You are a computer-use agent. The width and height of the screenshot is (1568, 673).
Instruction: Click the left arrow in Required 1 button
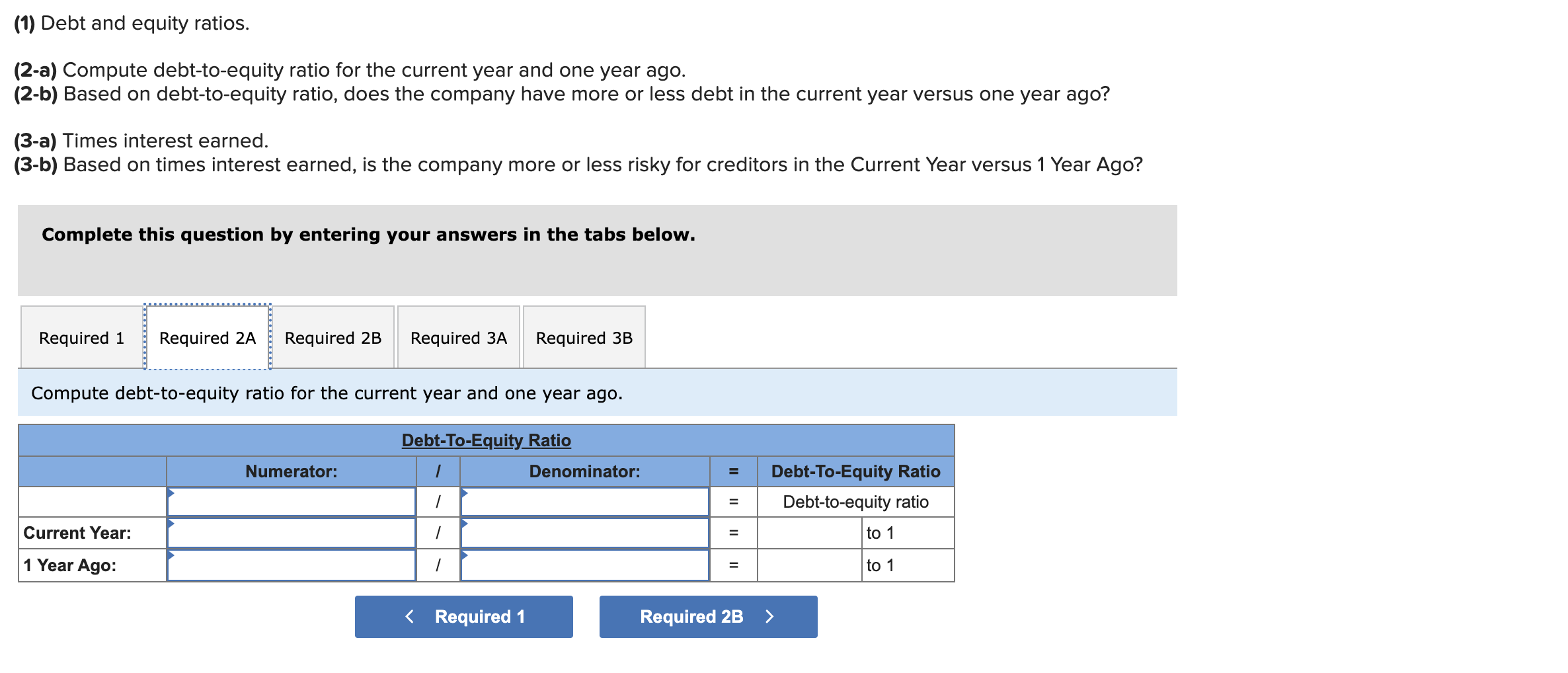[409, 616]
